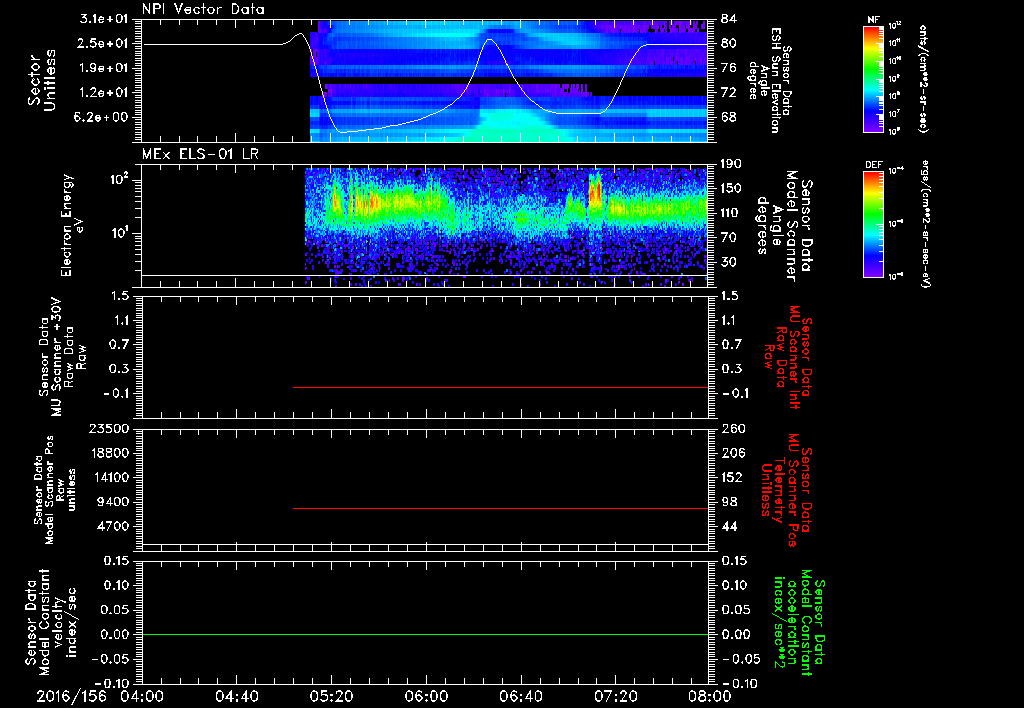Click the "80" sun elevation axis value
This screenshot has height=708, width=1024.
tap(729, 43)
